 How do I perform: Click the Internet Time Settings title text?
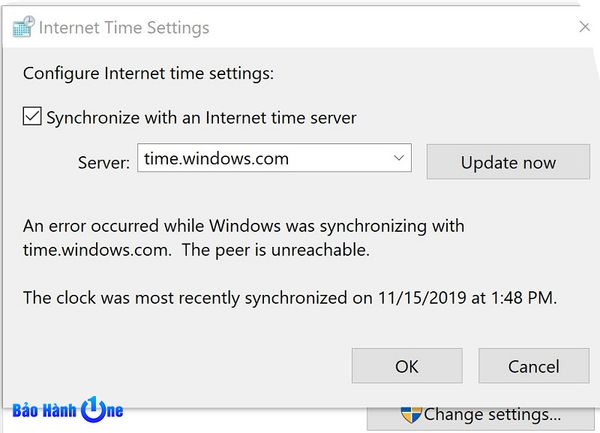coord(124,27)
